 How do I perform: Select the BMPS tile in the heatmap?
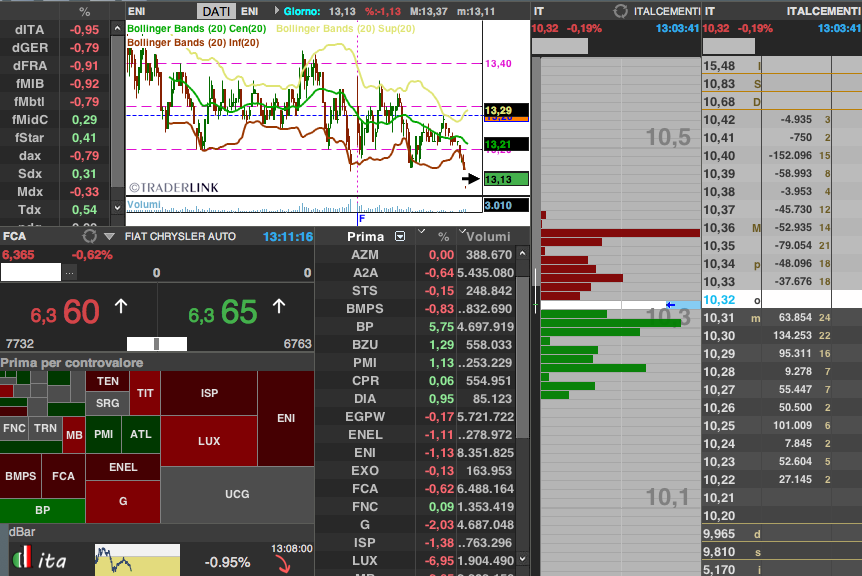[20, 476]
